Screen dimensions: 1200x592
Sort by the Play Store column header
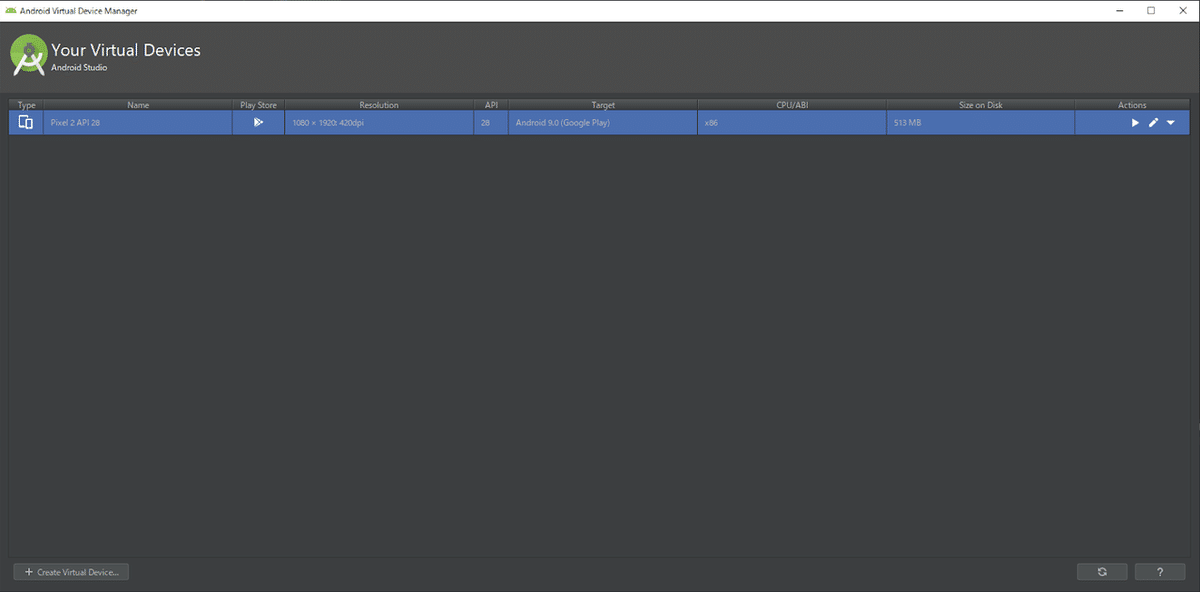[258, 105]
